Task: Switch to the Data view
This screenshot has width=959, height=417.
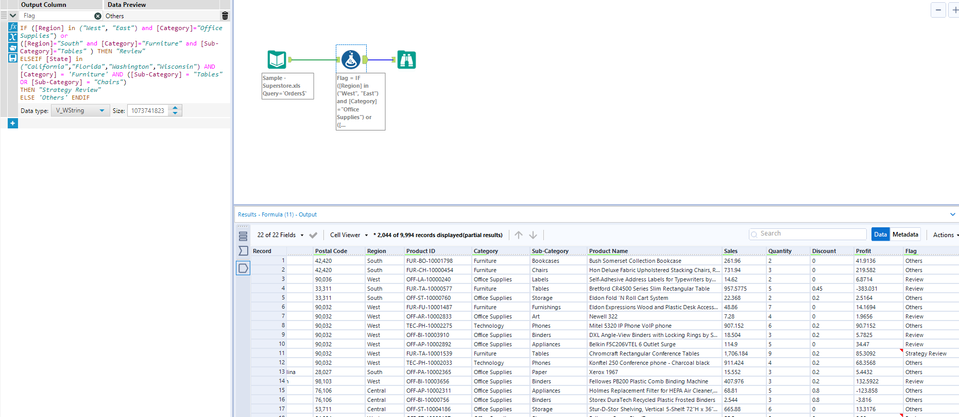Action: click(x=880, y=234)
